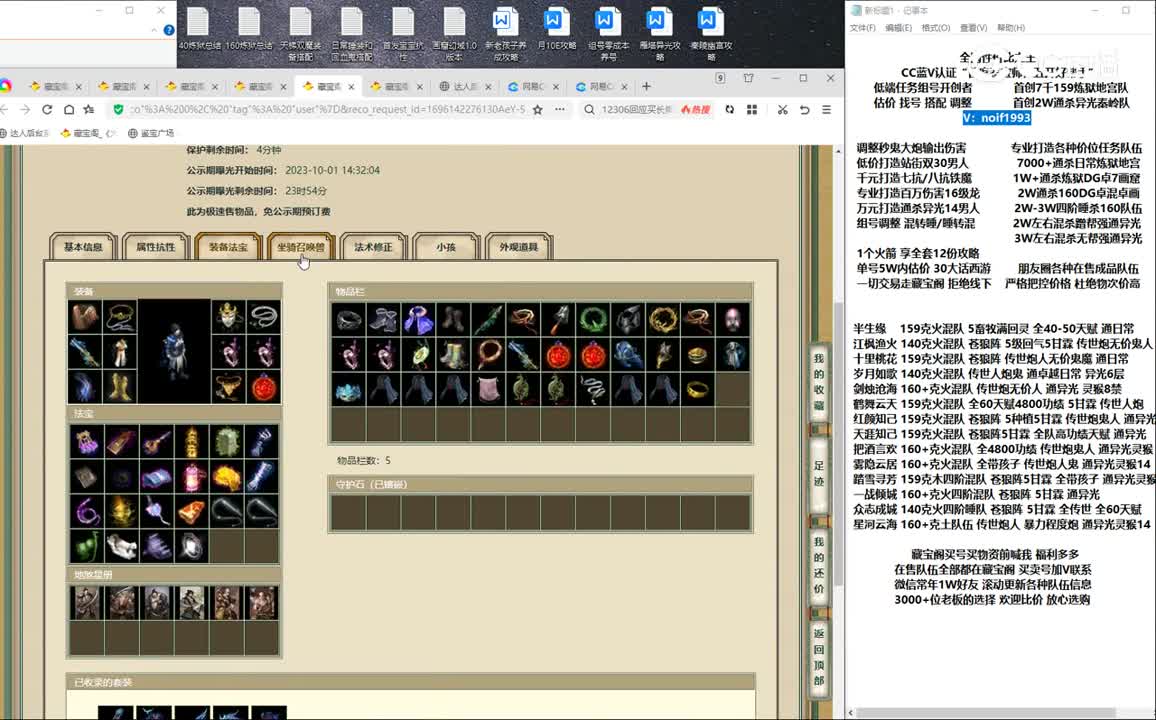Reload the browser page
1156x720 pixels.
(47, 110)
